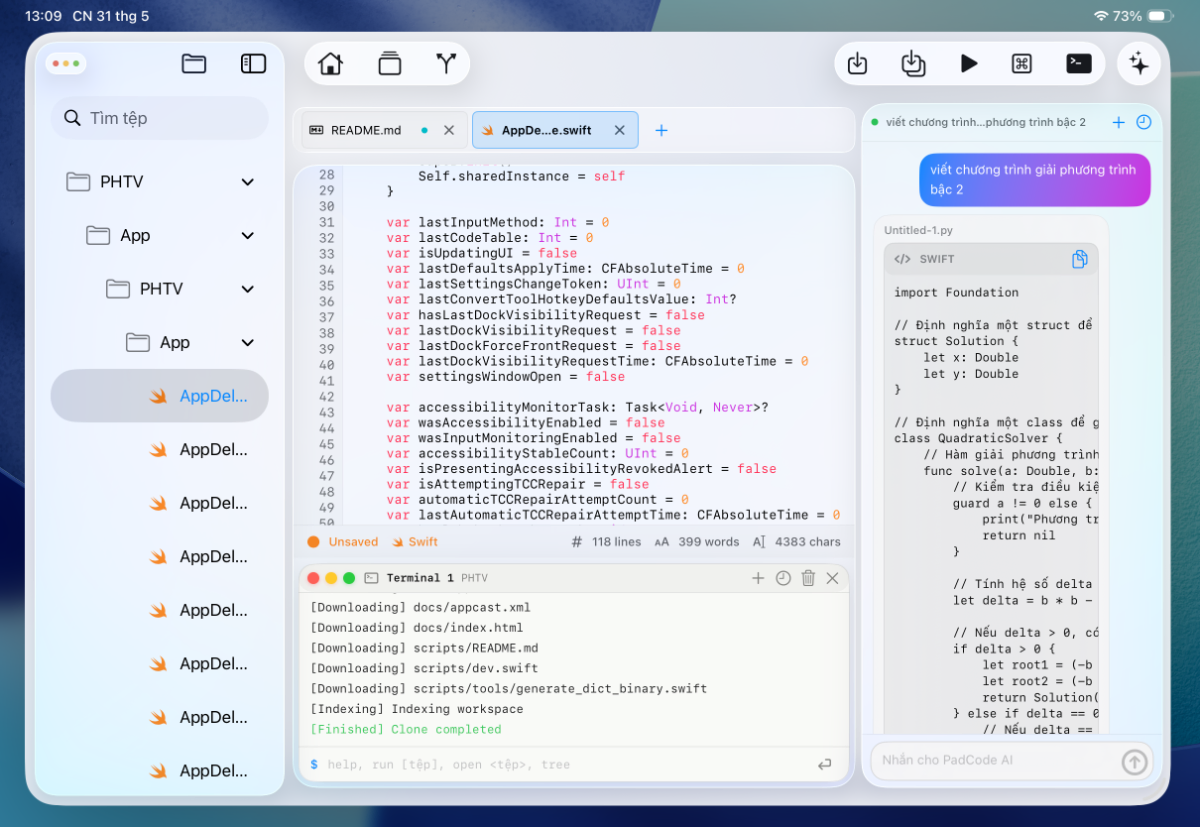Close the AppDe...e.swift tab
This screenshot has height=827, width=1200.
[619, 130]
